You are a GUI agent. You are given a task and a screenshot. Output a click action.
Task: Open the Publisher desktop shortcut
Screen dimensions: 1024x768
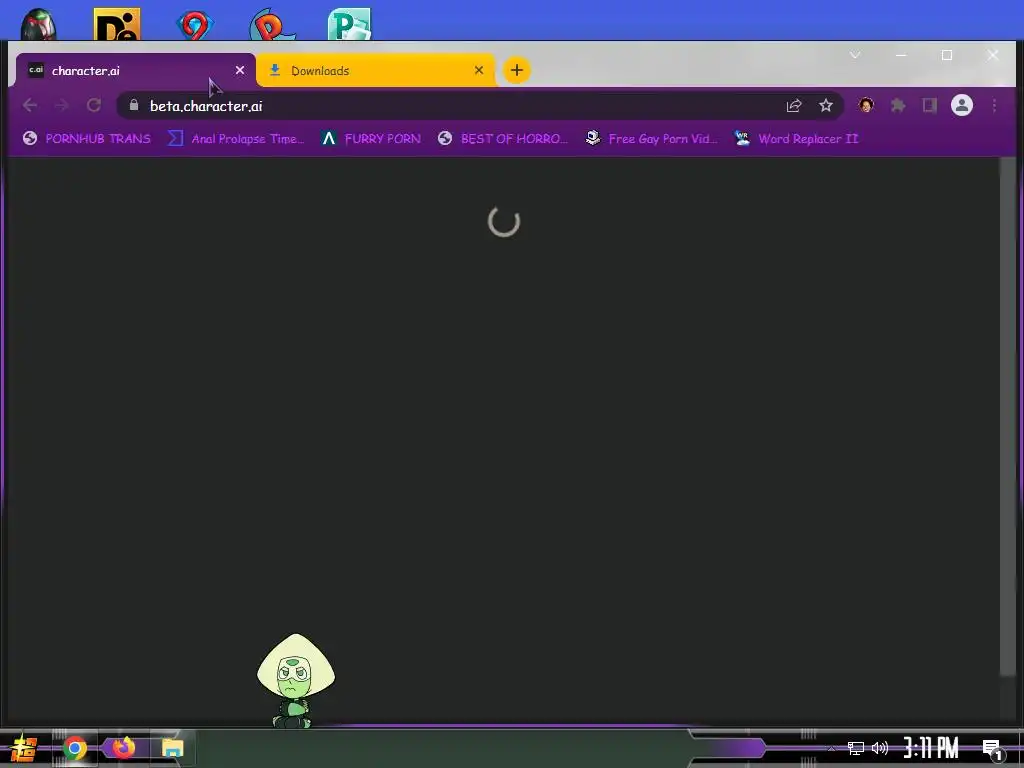[x=349, y=25]
